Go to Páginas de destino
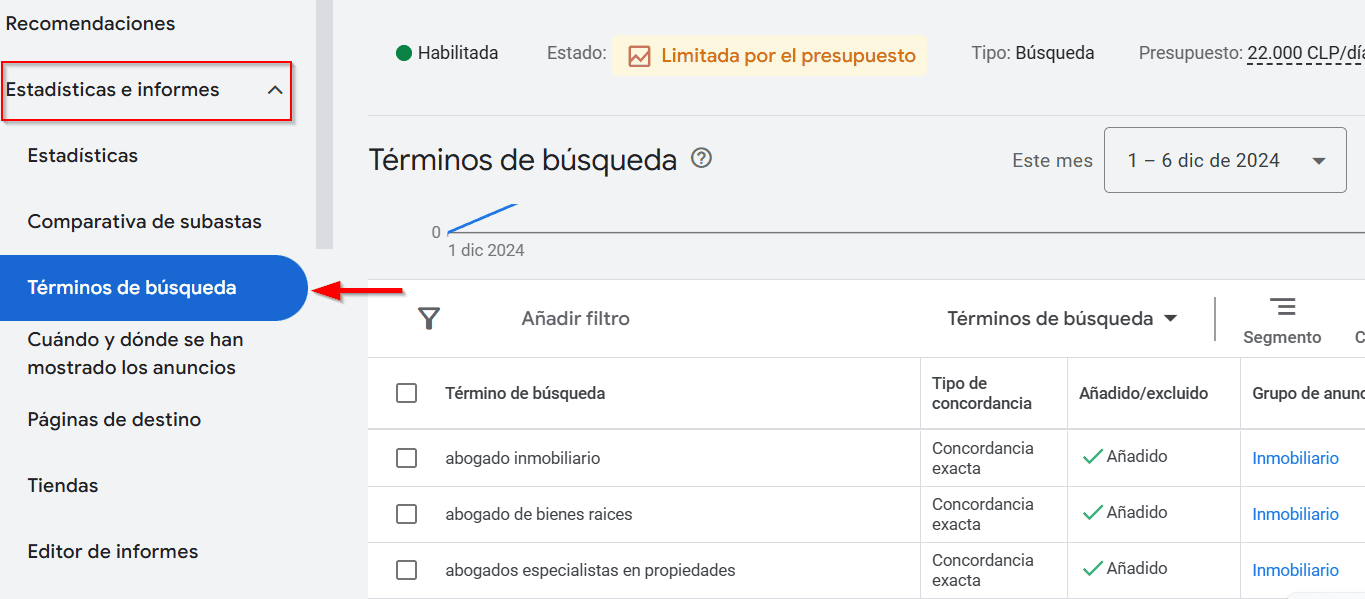The image size is (1365, 599). tap(114, 420)
